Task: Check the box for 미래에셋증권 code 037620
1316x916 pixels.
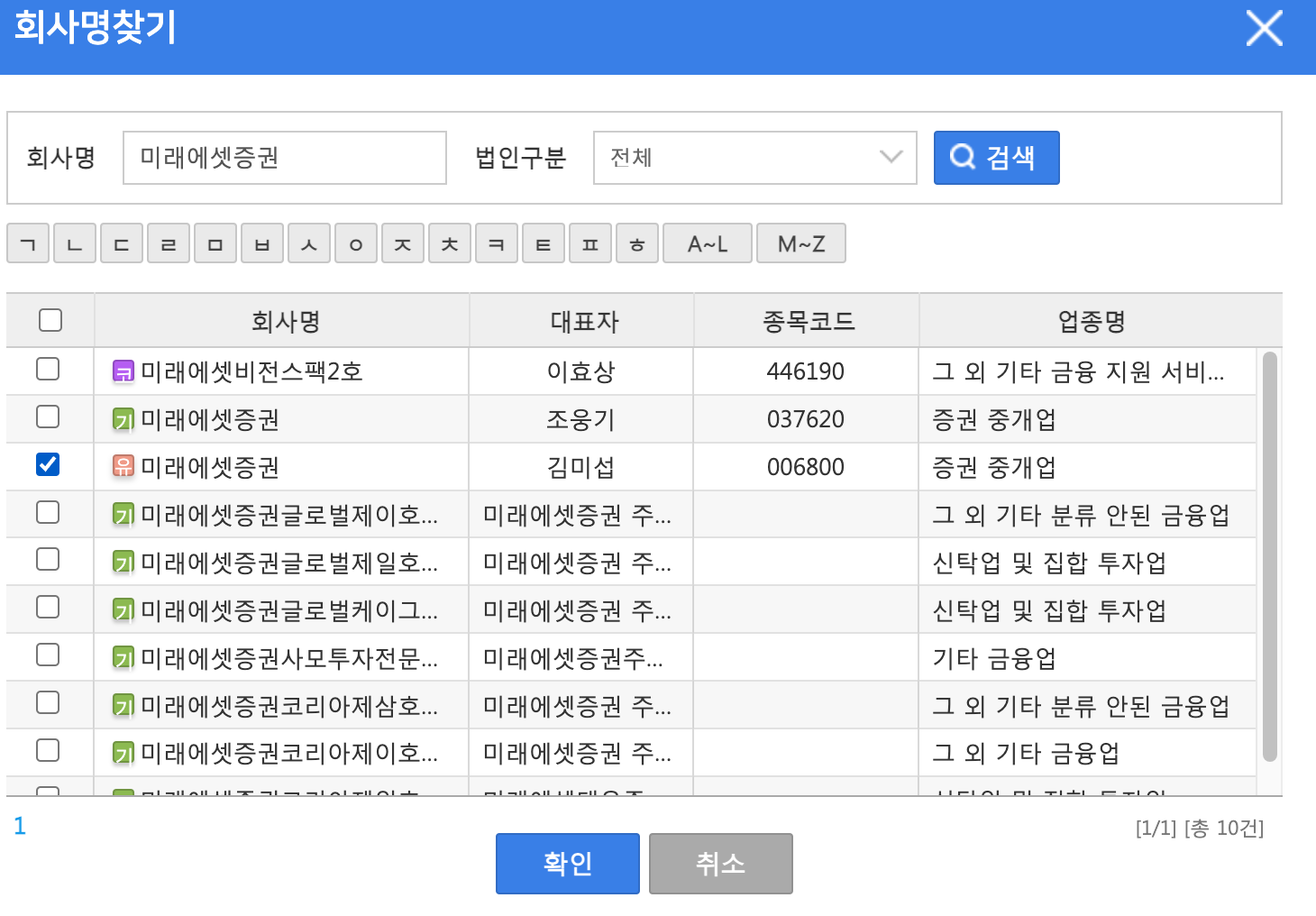Action: (x=48, y=417)
